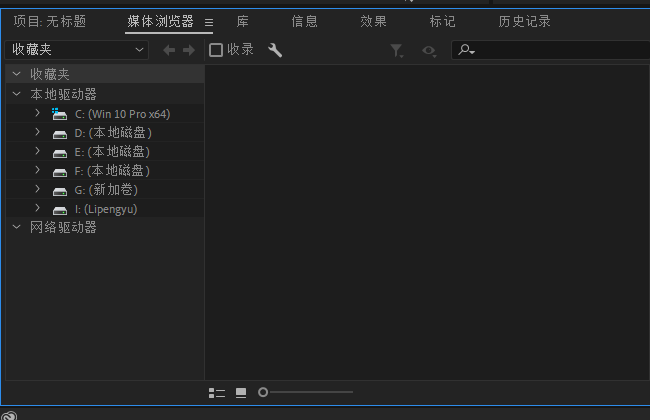This screenshot has height=420, width=650.
Task: Enable the 收录 checkbox
Action: (x=216, y=50)
